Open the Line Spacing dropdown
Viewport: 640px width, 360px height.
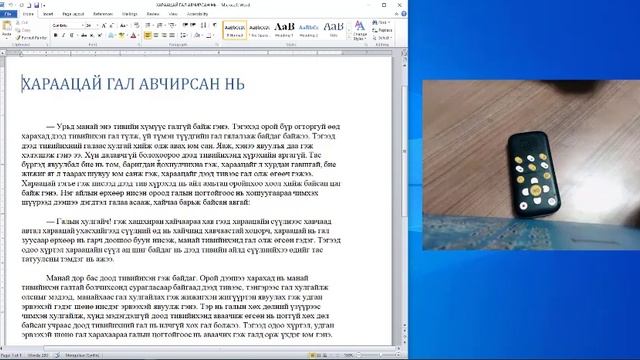click(184, 36)
